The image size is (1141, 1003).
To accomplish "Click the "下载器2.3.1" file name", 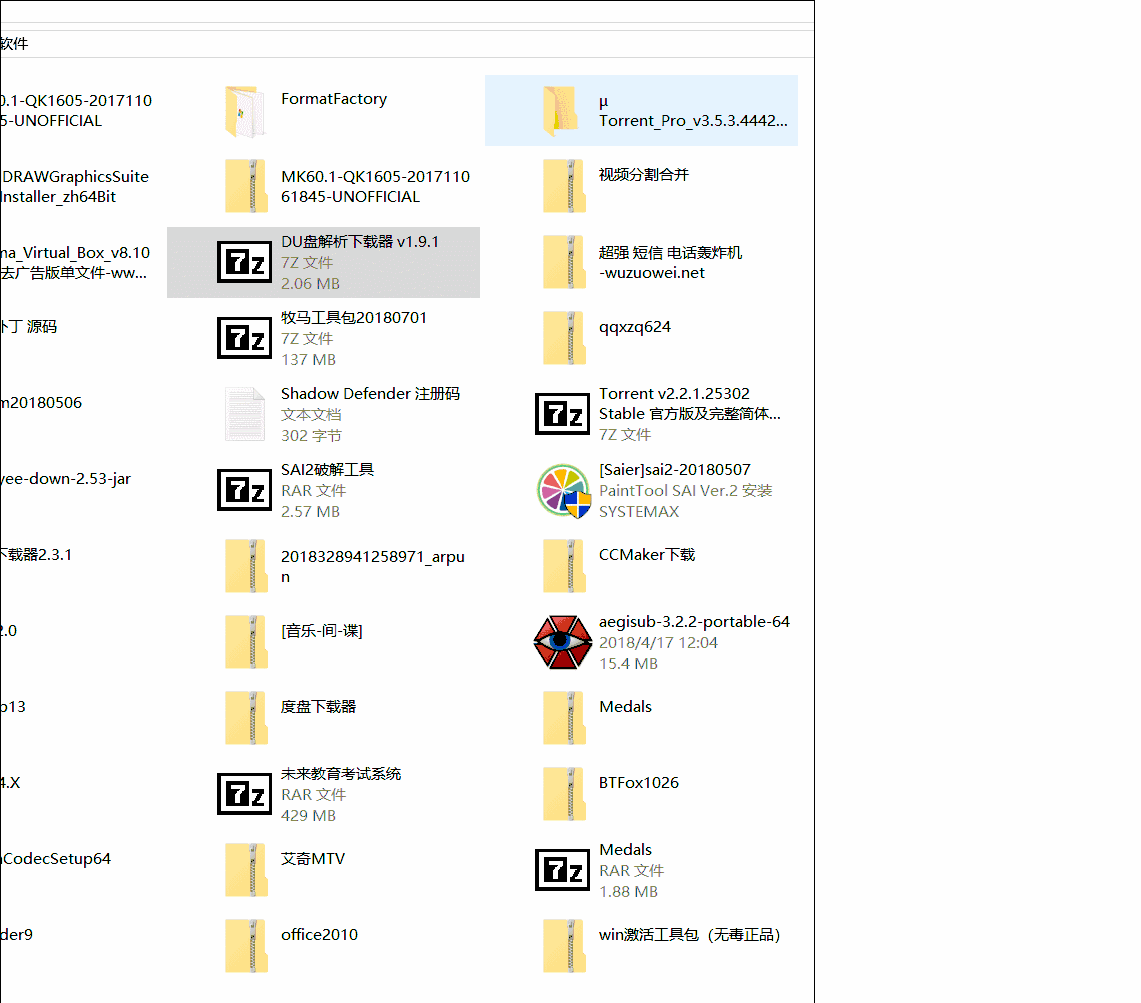I will point(36,555).
